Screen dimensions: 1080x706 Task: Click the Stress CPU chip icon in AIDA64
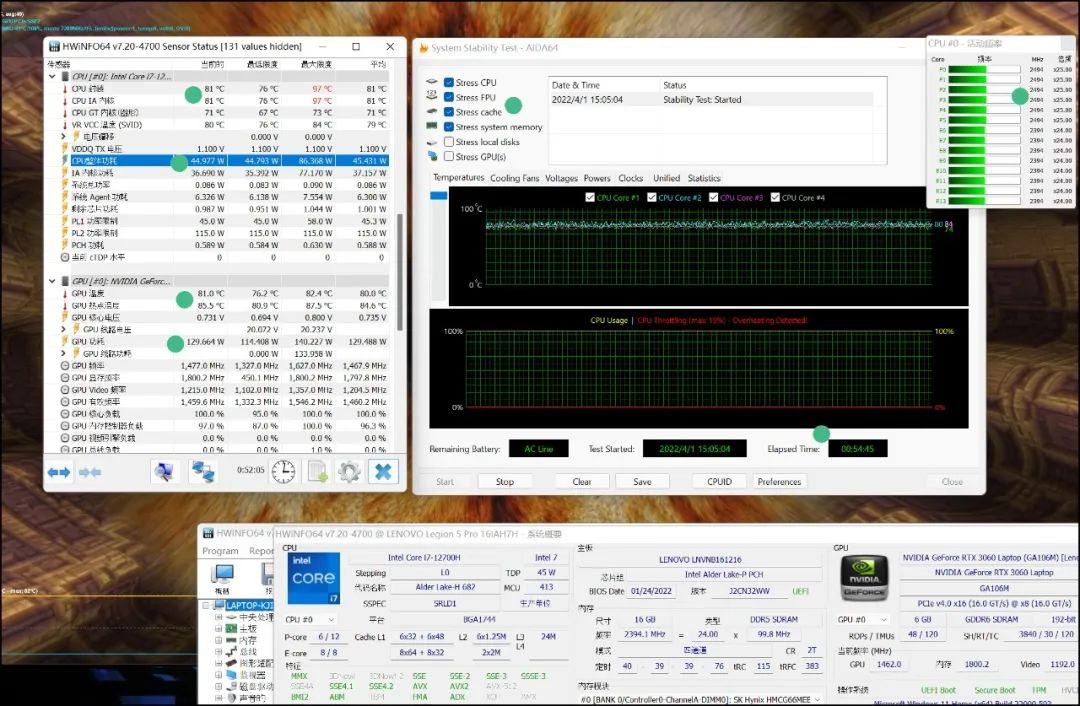(432, 82)
